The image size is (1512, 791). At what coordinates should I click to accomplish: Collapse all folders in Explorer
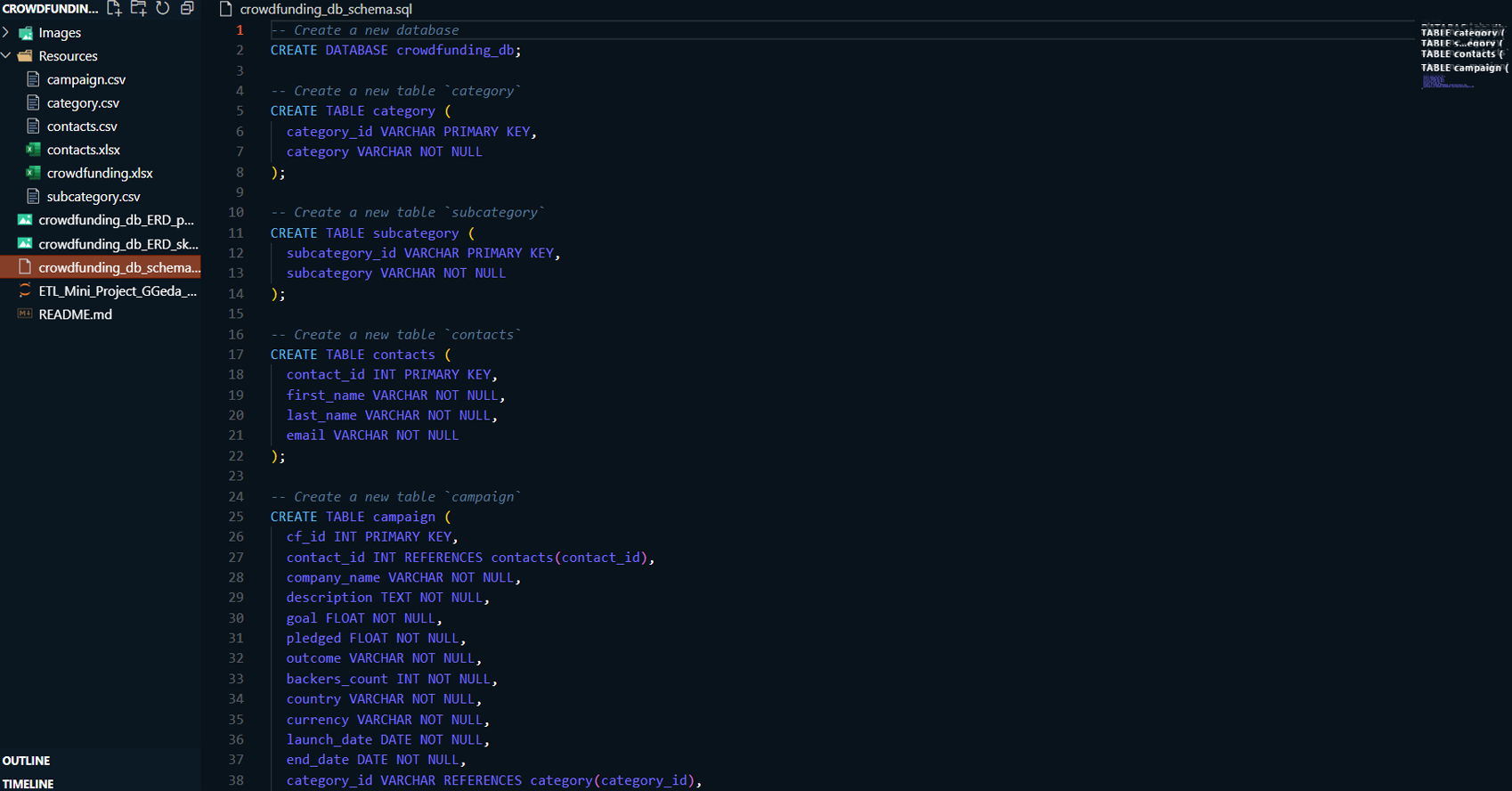187,9
